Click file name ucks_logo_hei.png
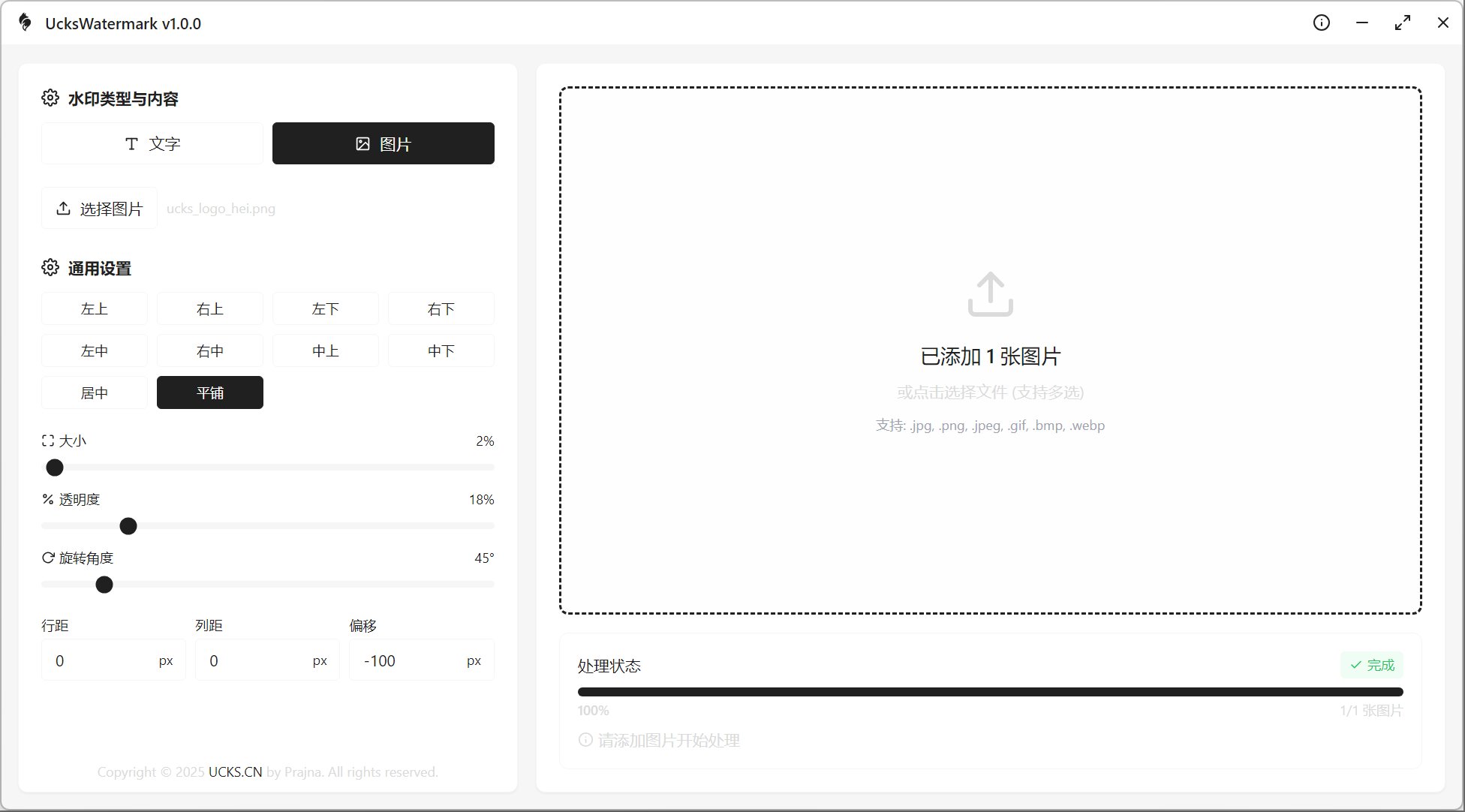This screenshot has height=812, width=1465. coord(221,209)
